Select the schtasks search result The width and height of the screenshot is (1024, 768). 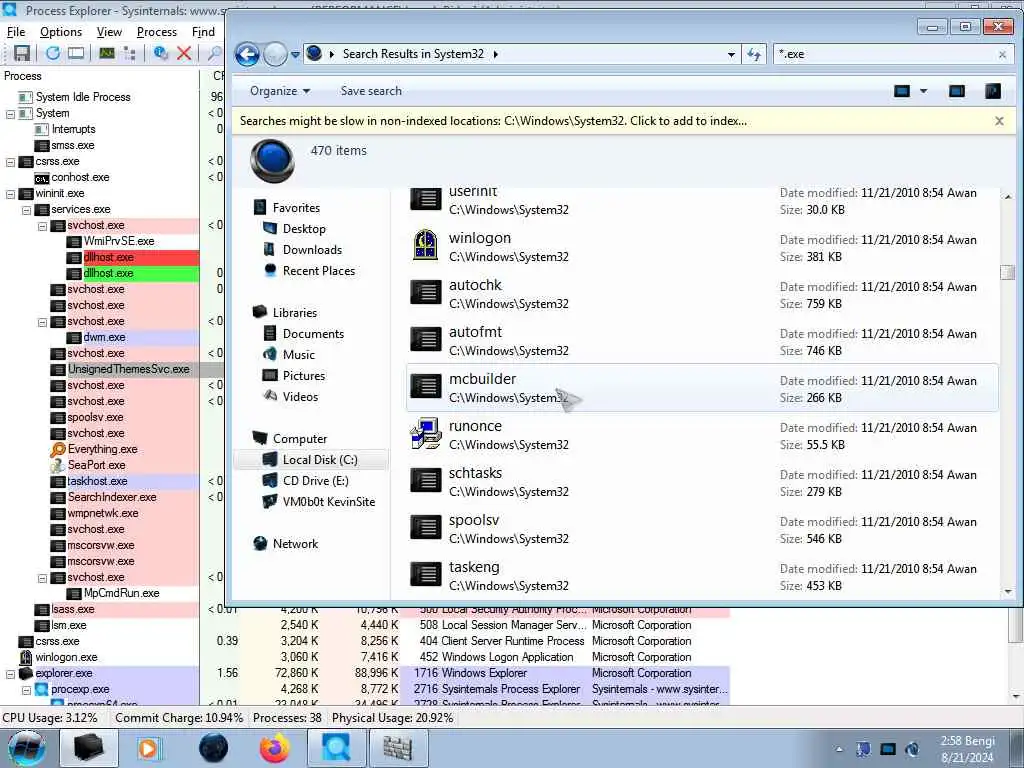coord(702,482)
